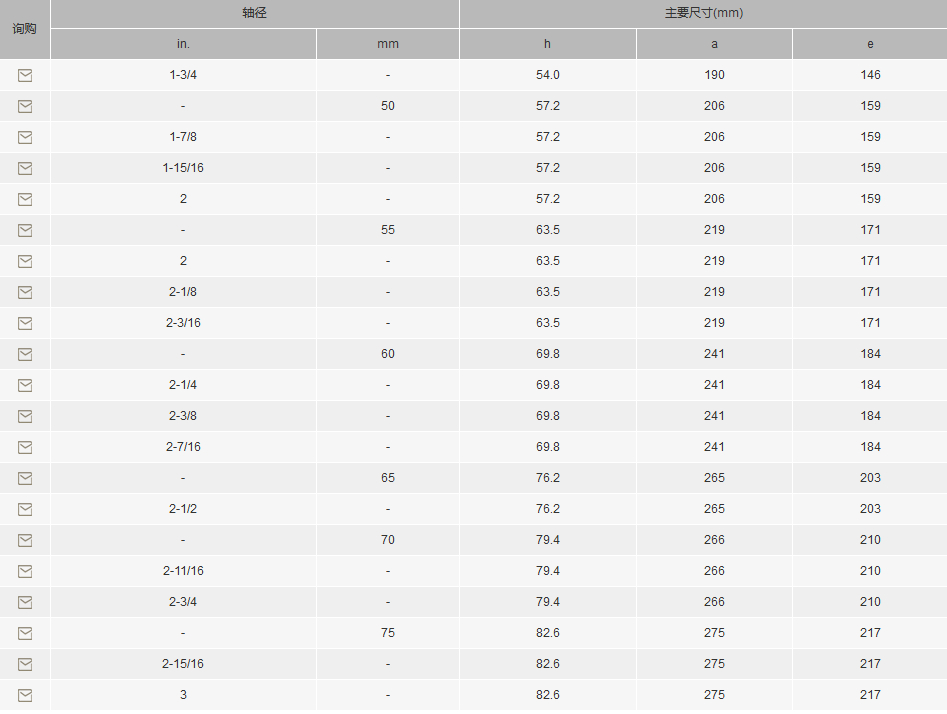Click inquiry envelope for 2-3/8 row
Image resolution: width=947 pixels, height=714 pixels.
point(25,416)
